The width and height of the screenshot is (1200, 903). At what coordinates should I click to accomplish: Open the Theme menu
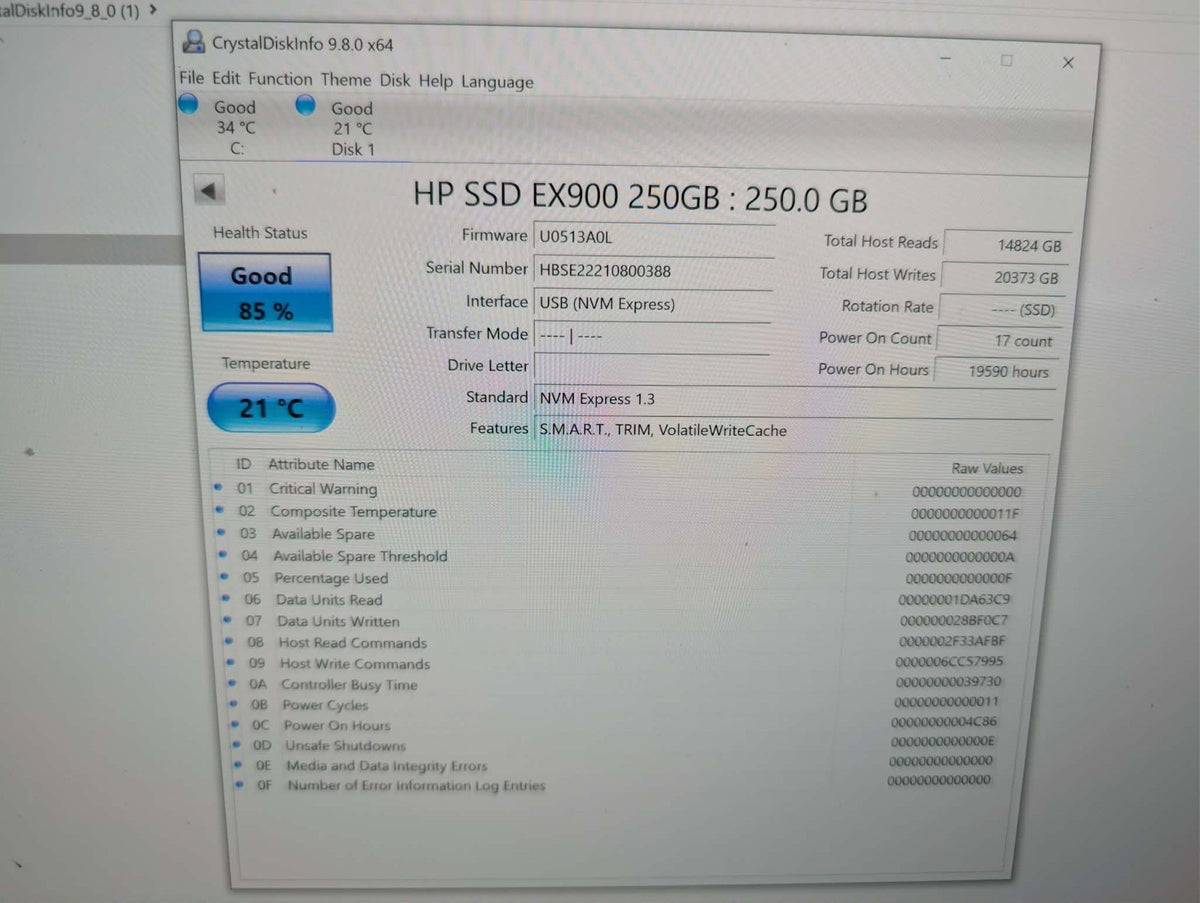point(346,80)
